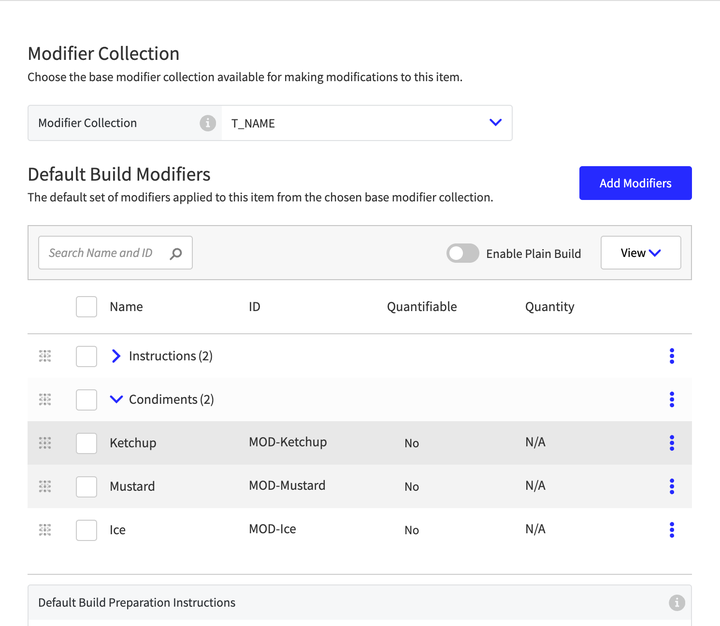Image resolution: width=720 pixels, height=626 pixels.
Task: Select the Mustard checkbox
Action: coord(86,486)
